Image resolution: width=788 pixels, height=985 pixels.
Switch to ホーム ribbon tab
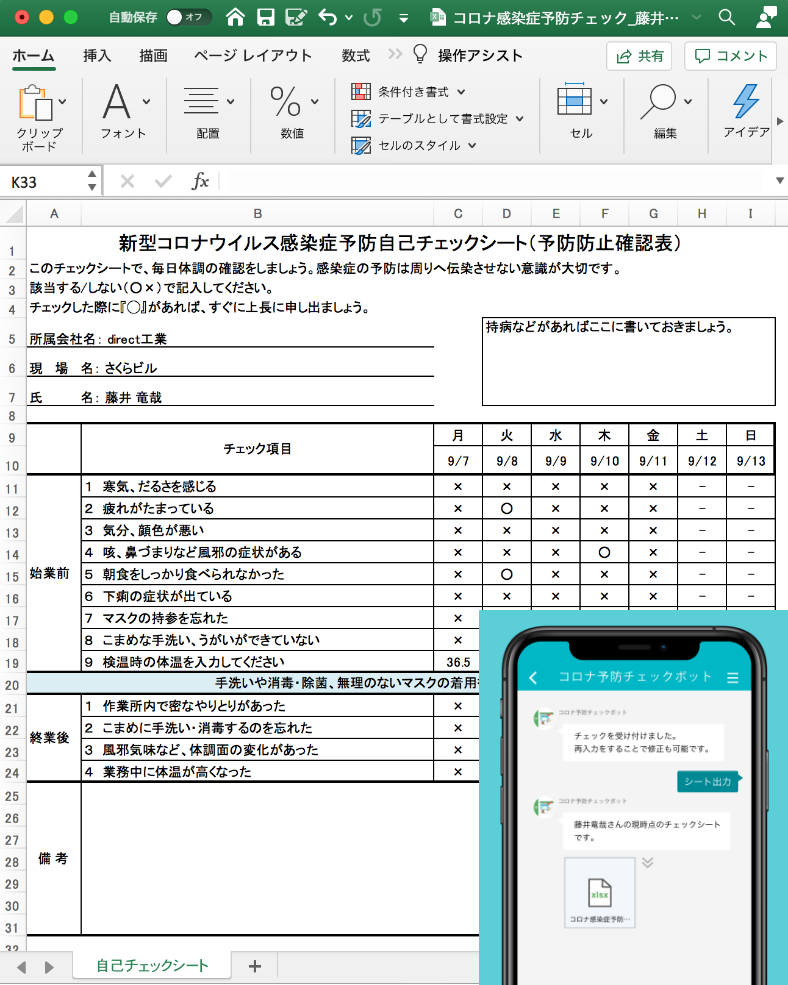point(33,56)
